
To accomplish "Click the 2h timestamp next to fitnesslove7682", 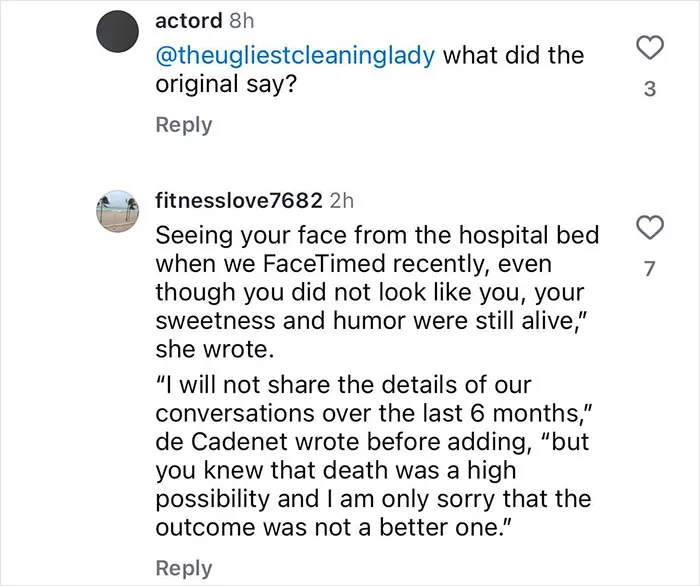I will click(x=342, y=200).
